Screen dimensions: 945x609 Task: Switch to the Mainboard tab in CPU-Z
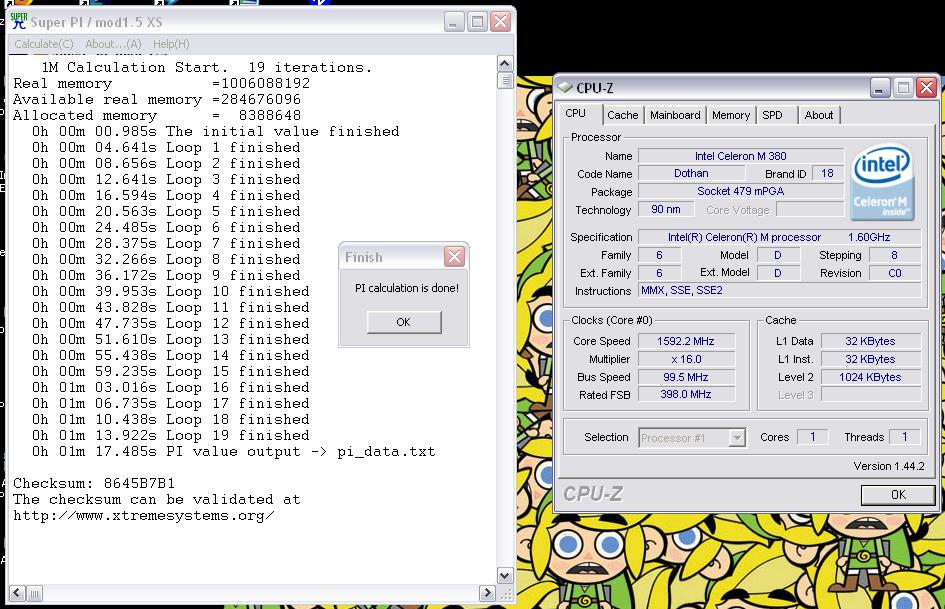tap(675, 115)
